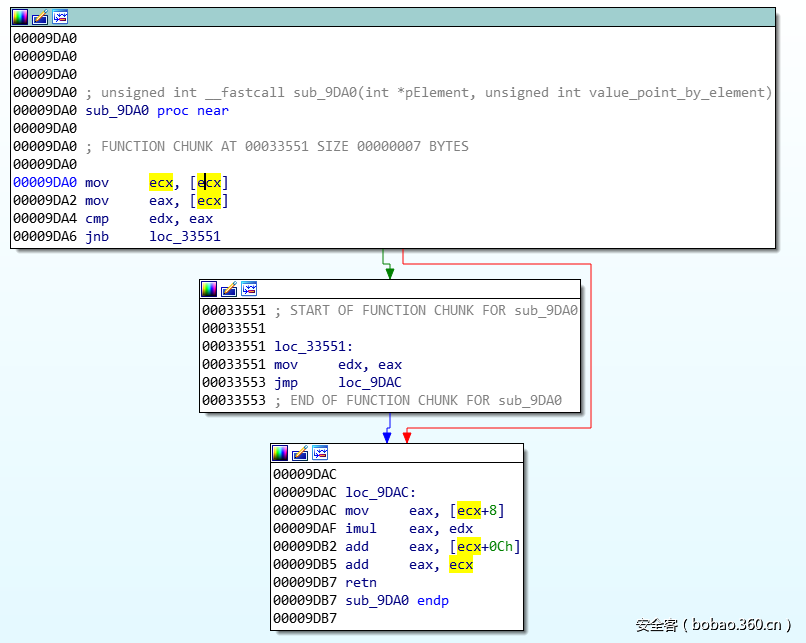Click the third title icon on the loc_9DAC node

(320, 453)
